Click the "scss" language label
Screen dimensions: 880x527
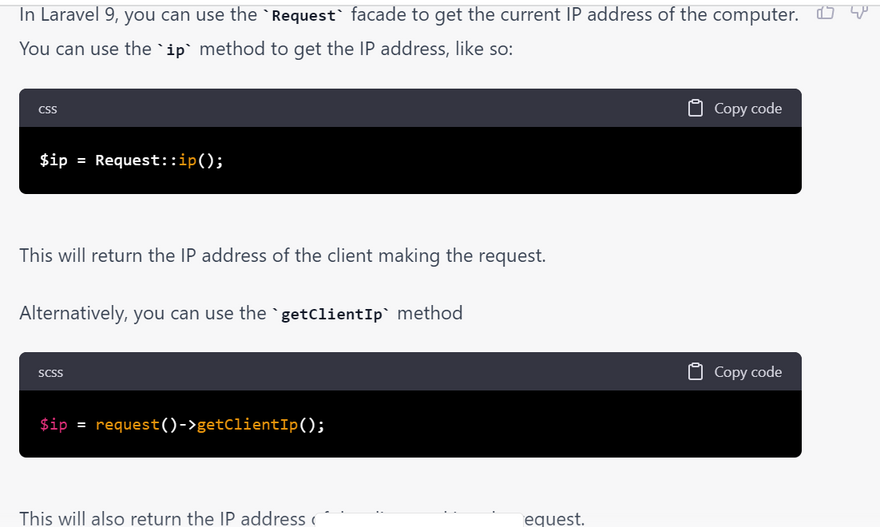click(x=50, y=373)
